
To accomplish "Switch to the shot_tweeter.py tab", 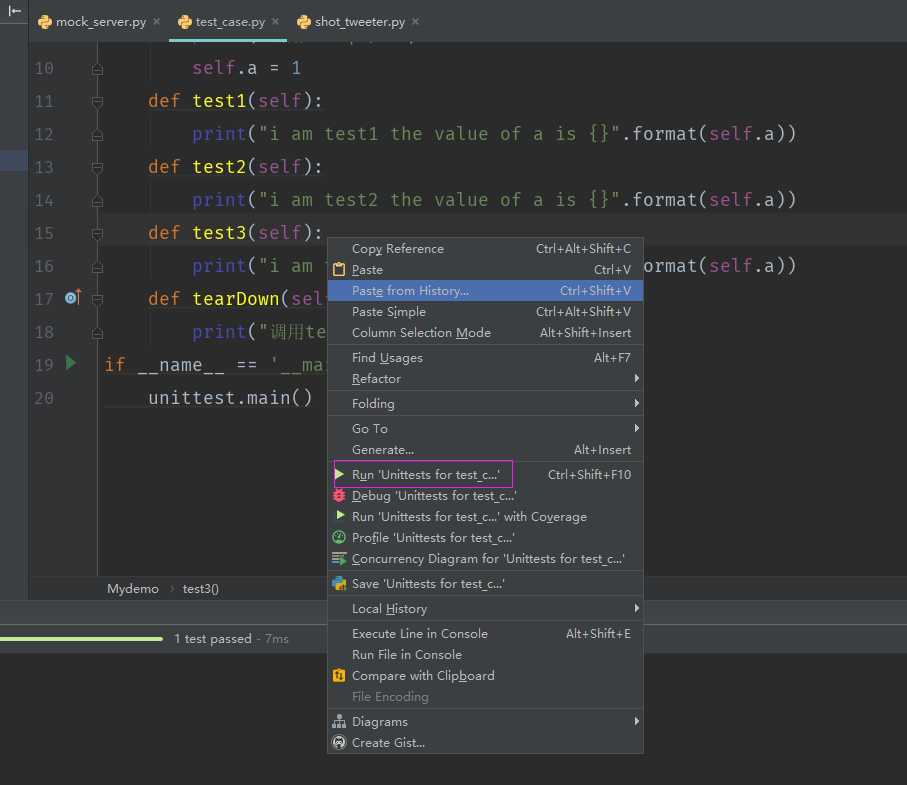I will pos(358,22).
